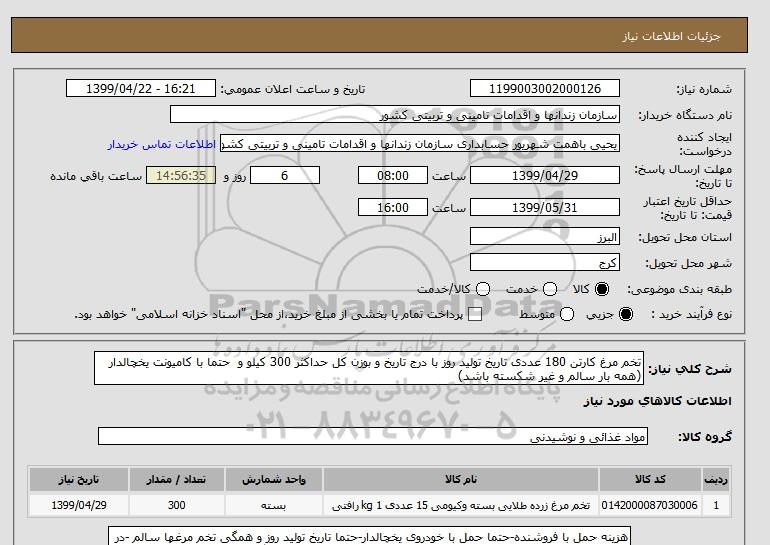Click the گروه کالا label

[705, 436]
